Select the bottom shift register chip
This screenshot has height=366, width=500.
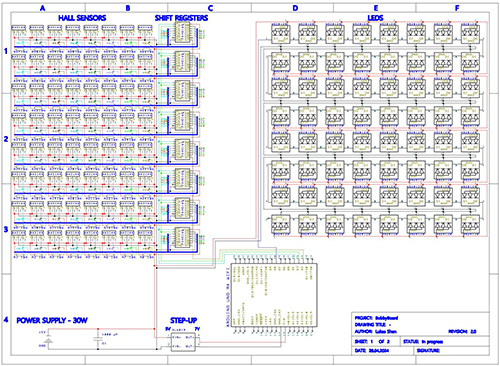182,237
